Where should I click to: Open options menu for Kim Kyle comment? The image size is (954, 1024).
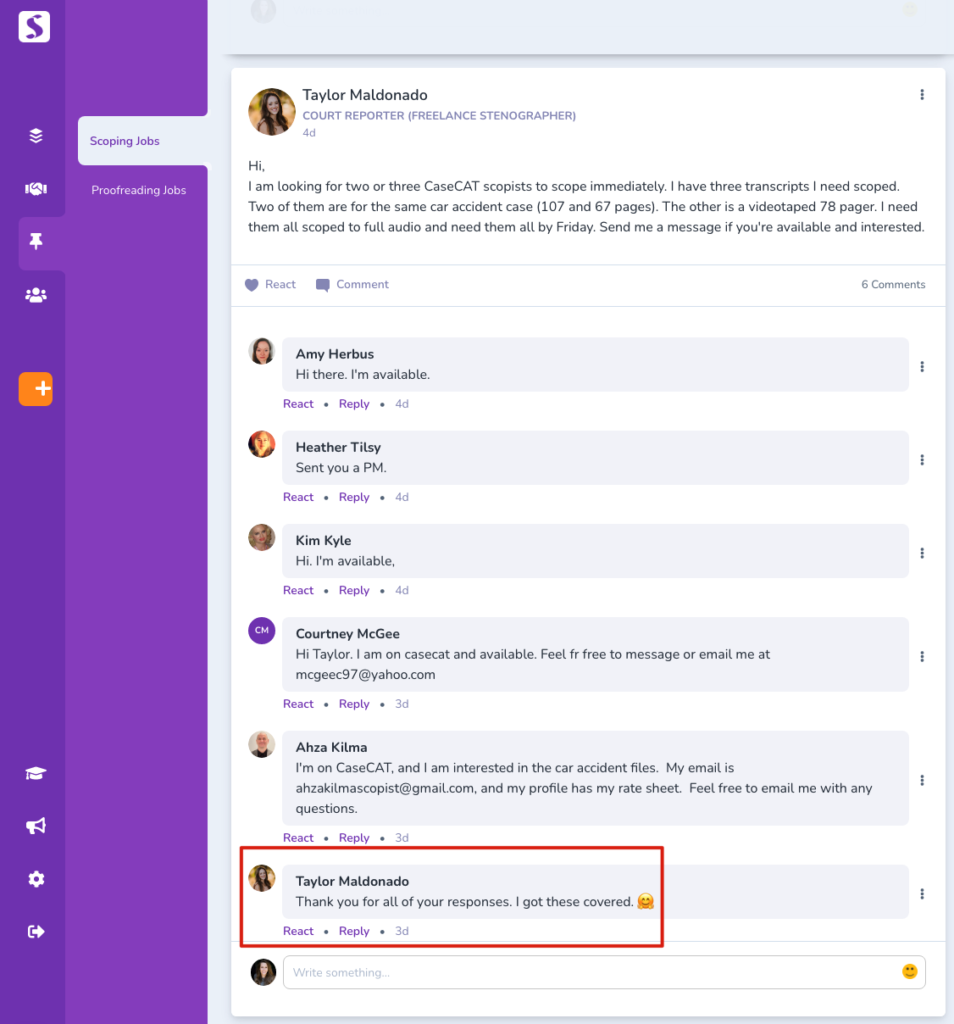tap(922, 553)
